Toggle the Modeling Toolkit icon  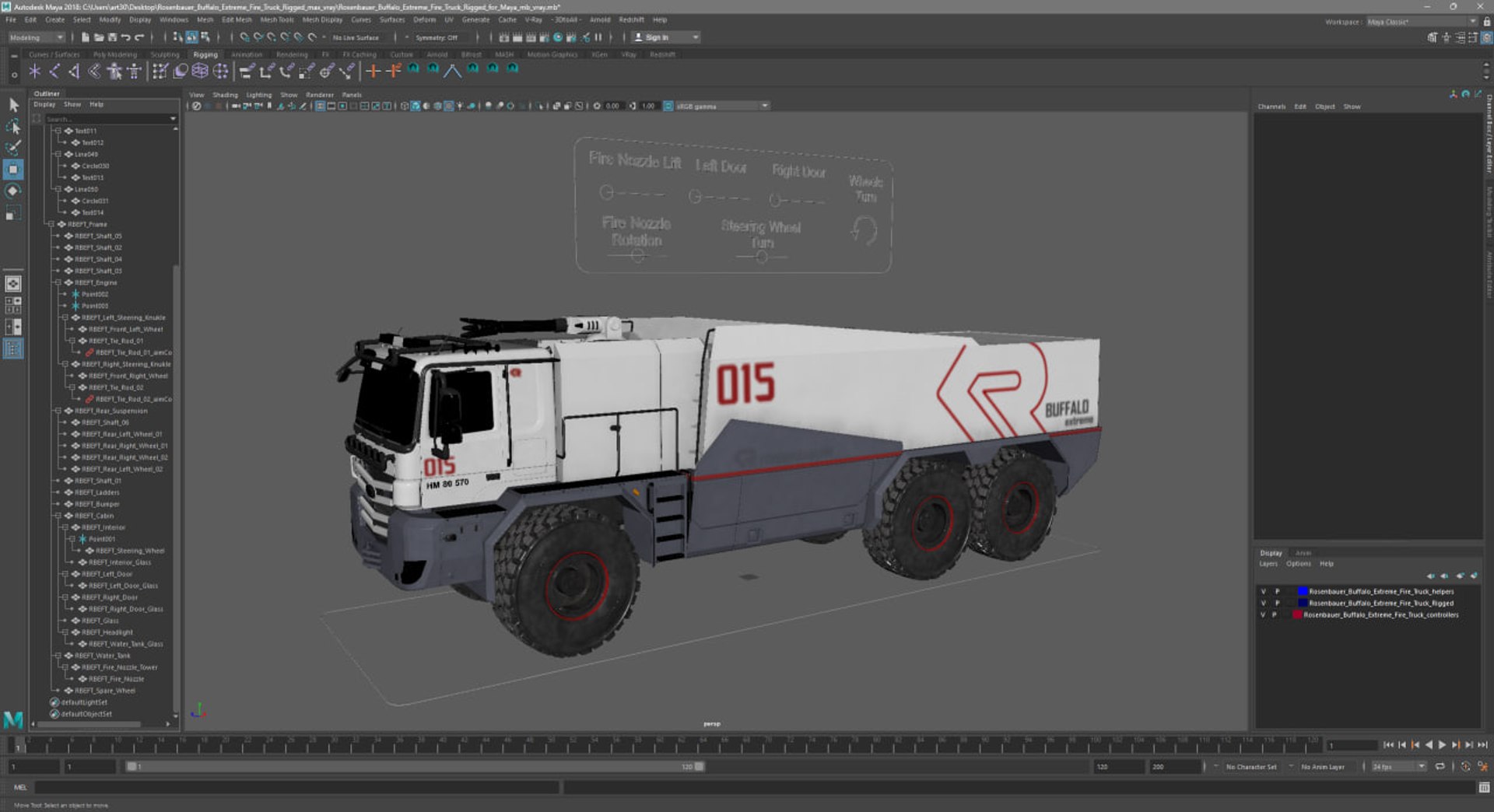1433,37
